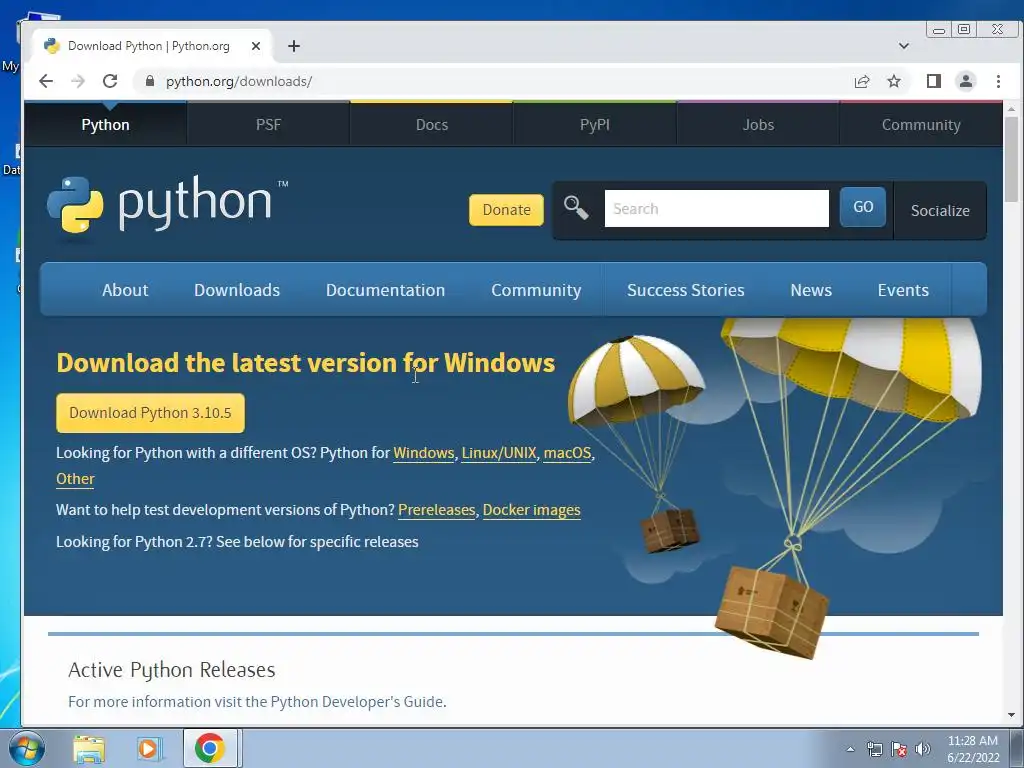Image resolution: width=1024 pixels, height=768 pixels.
Task: Click the padlock site info icon
Action: pyautogui.click(x=150, y=81)
